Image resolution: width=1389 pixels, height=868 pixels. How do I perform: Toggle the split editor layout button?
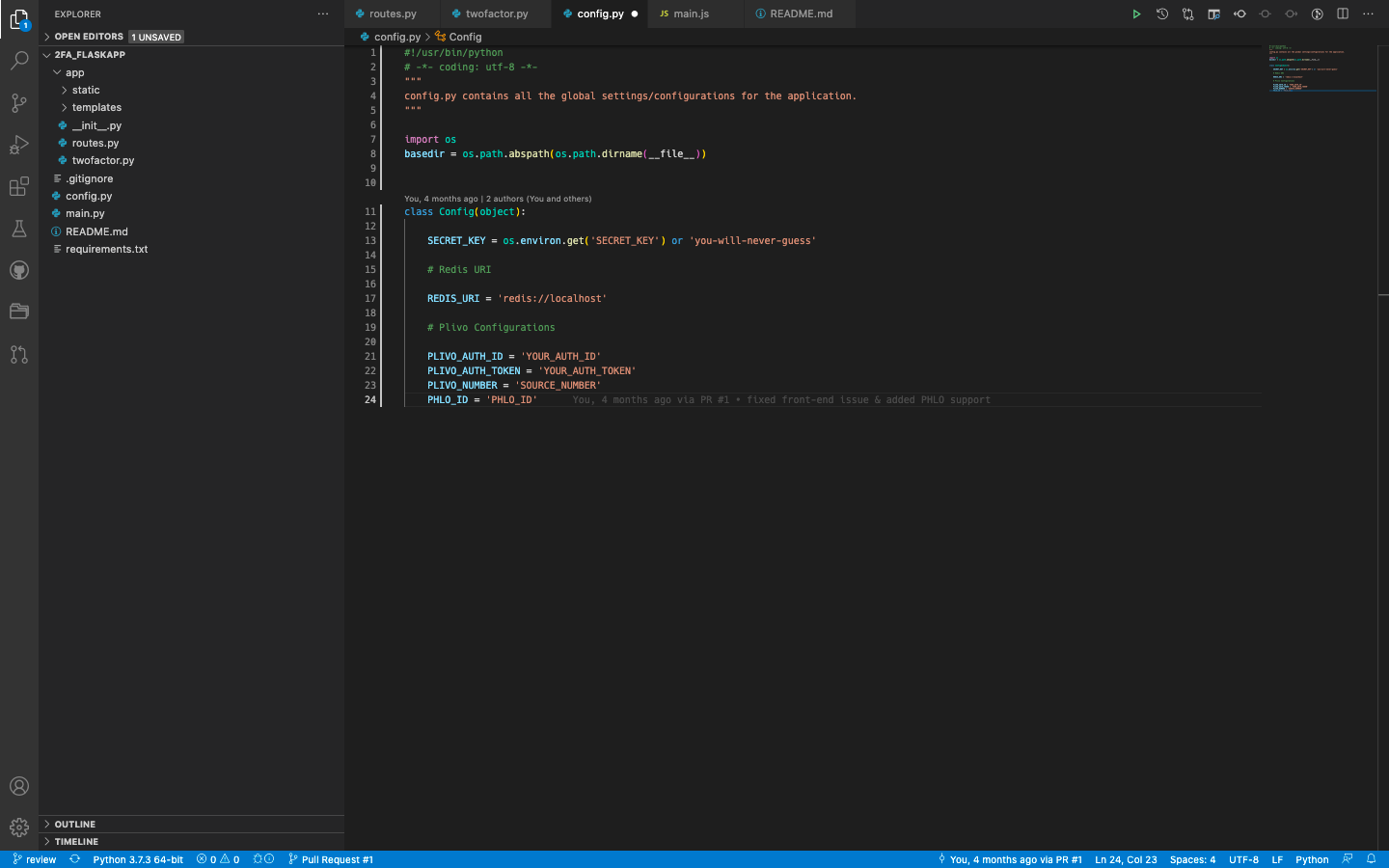1343,14
